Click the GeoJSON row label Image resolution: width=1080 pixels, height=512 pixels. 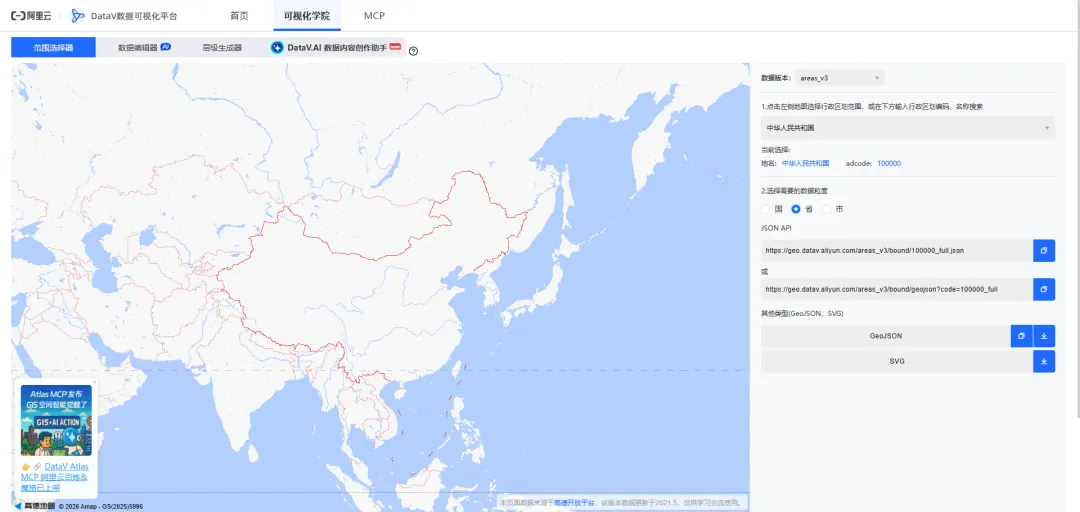(886, 336)
